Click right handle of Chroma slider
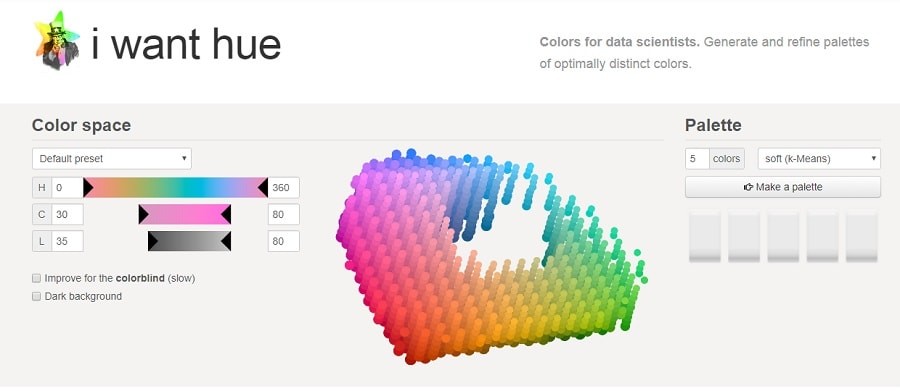 (226, 214)
